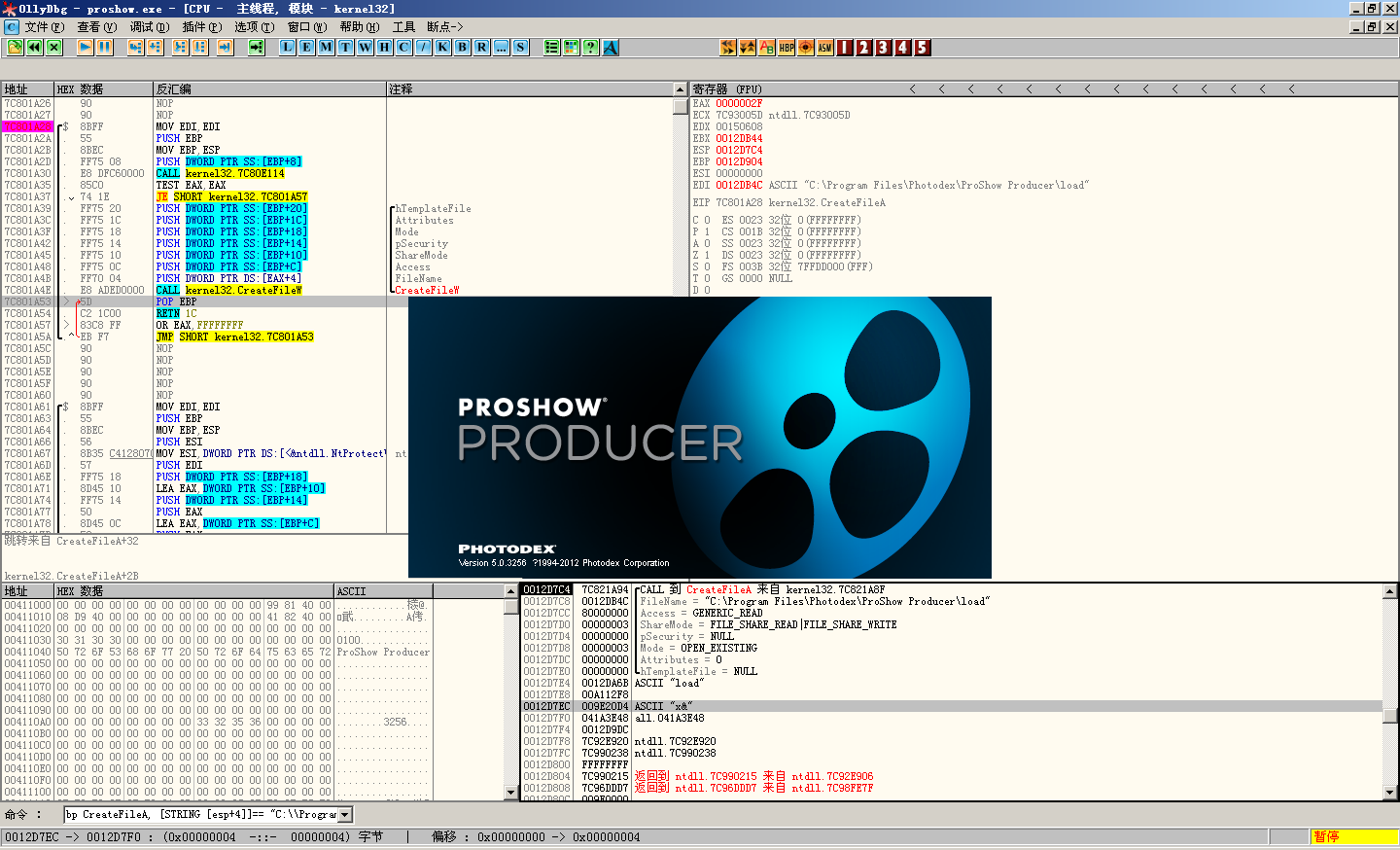Click the 反汇编 column header in disassembly
The height and width of the screenshot is (850, 1400).
[x=269, y=89]
